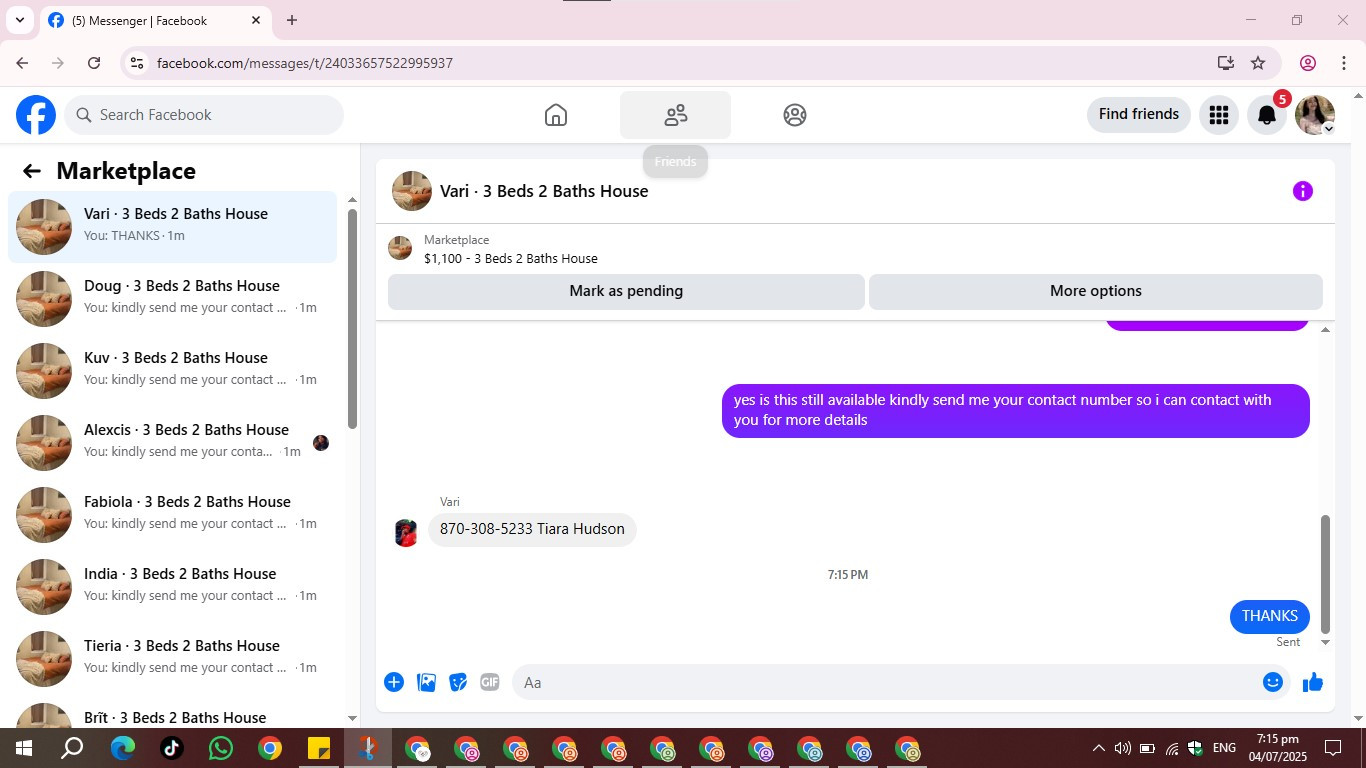Click the ENG language indicator
The image size is (1366, 768).
click(x=1224, y=748)
